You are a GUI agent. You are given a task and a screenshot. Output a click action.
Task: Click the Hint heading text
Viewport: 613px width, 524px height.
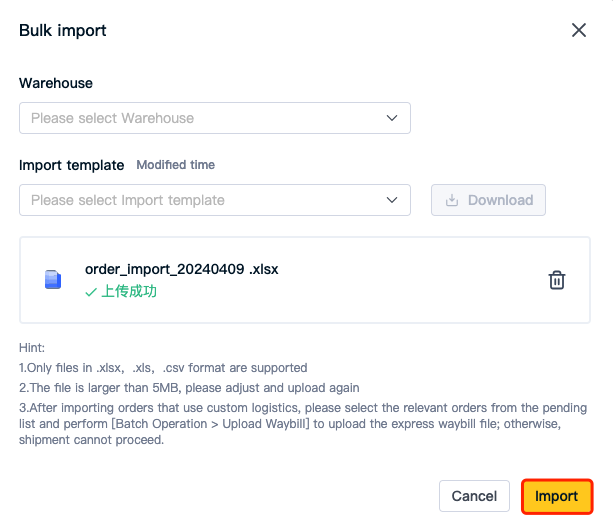(x=32, y=348)
